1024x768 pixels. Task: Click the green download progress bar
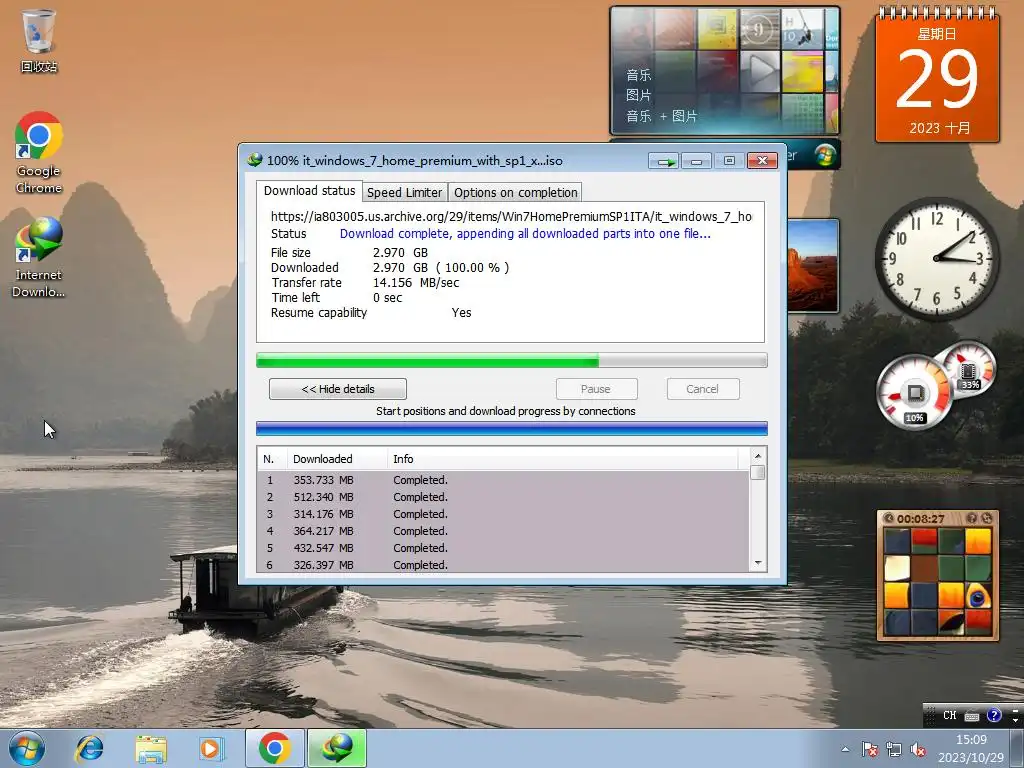pos(511,360)
